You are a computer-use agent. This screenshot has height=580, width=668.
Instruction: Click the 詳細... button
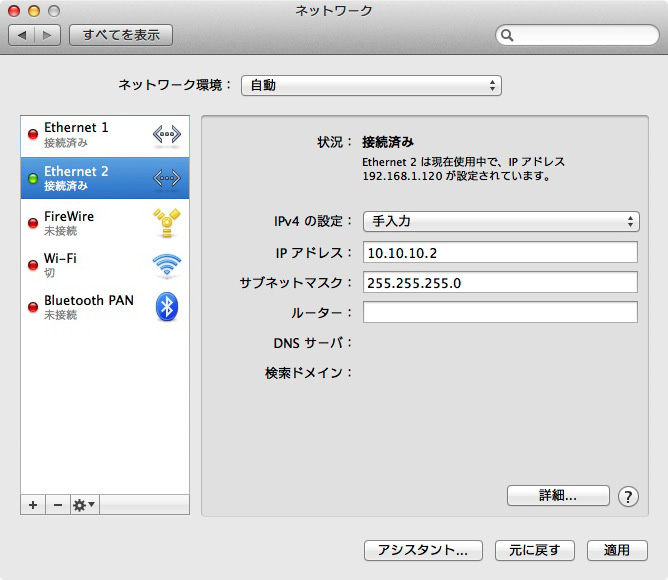pos(558,495)
